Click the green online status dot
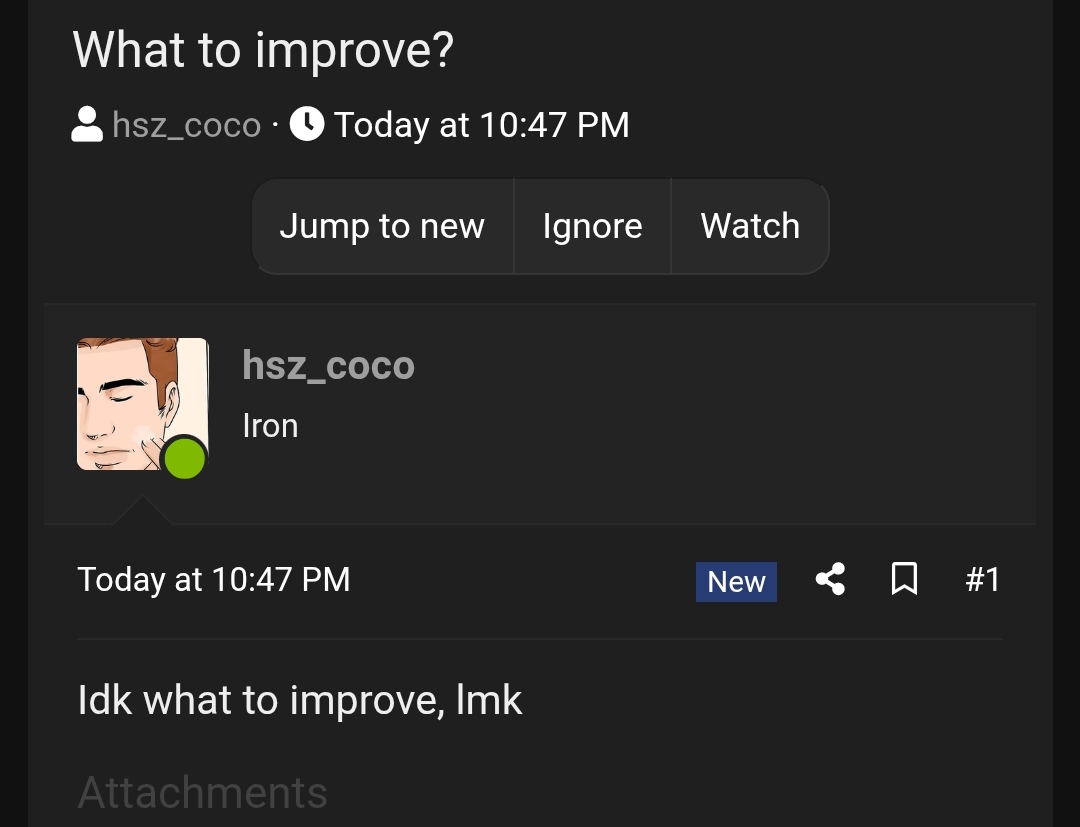Image resolution: width=1080 pixels, height=827 pixels. [185, 459]
